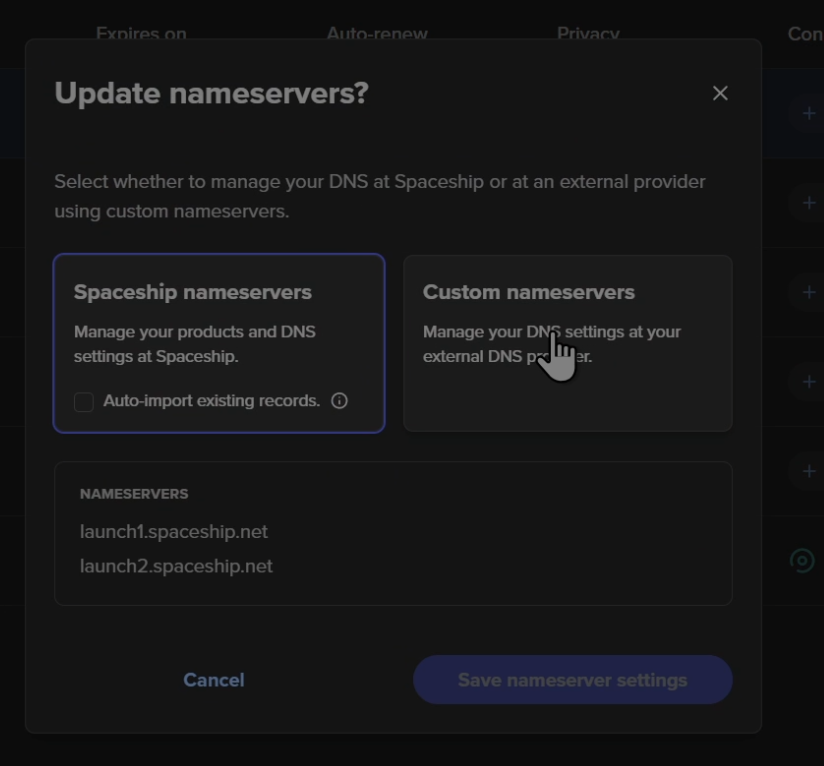Click the plus icon in the second table row
Screen dimensions: 824x766
pyautogui.click(x=808, y=203)
